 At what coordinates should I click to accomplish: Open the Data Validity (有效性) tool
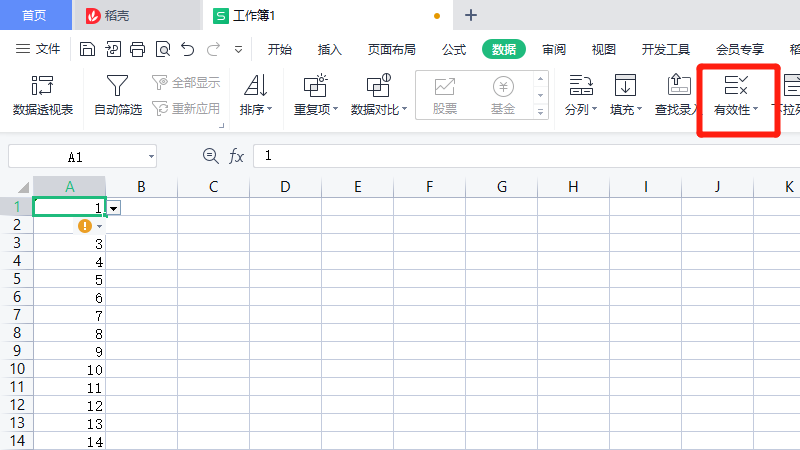pyautogui.click(x=737, y=95)
